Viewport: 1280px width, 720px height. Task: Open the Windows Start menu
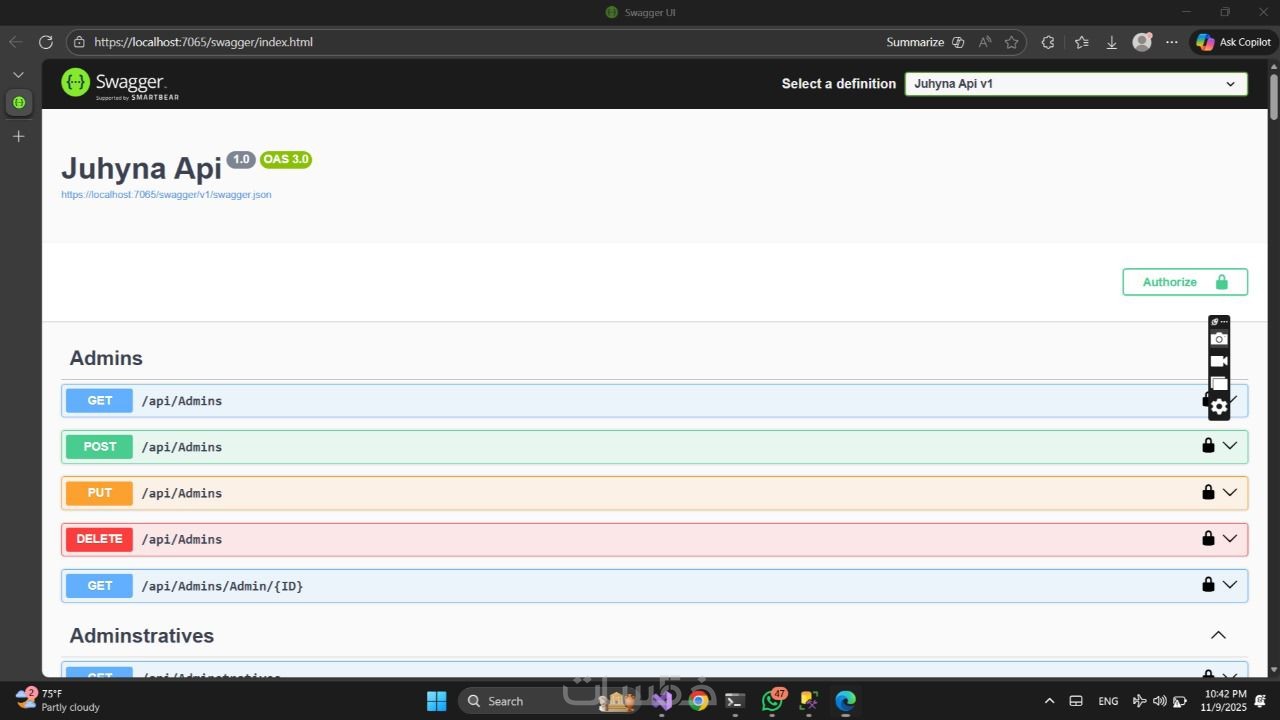(x=437, y=701)
